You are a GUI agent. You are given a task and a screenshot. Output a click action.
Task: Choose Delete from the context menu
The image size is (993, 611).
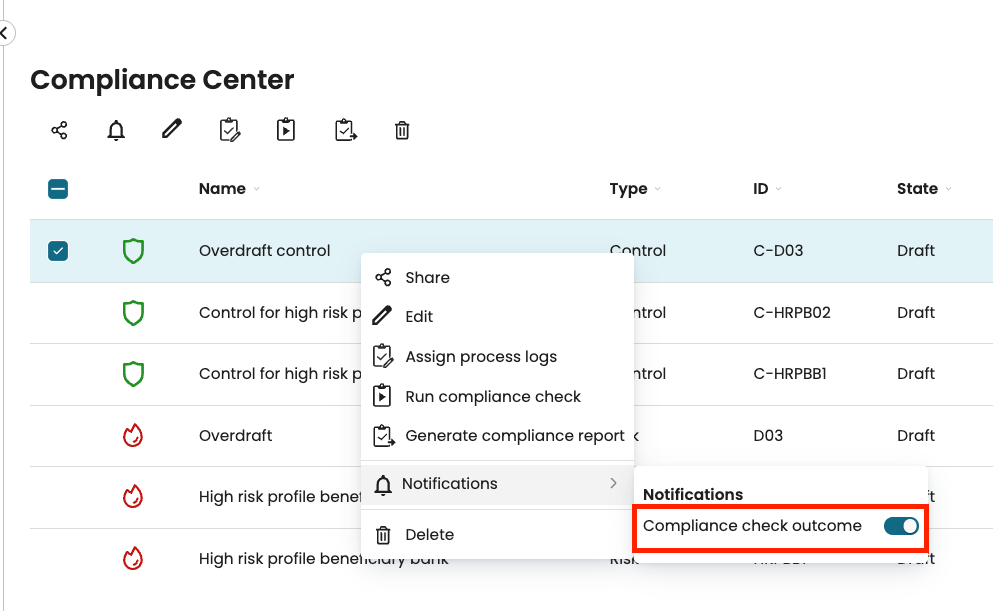click(x=429, y=535)
